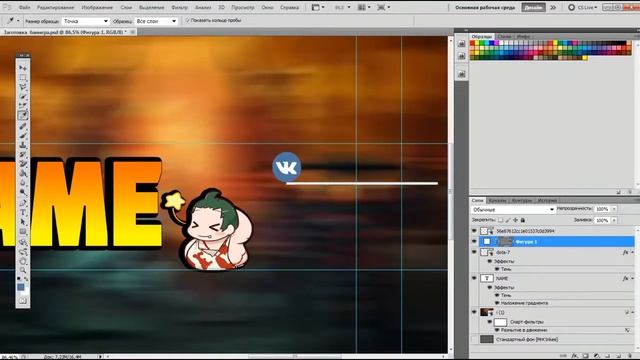The height and width of the screenshot is (360, 640).
Task: Switch to the Стили tab
Action: point(504,36)
